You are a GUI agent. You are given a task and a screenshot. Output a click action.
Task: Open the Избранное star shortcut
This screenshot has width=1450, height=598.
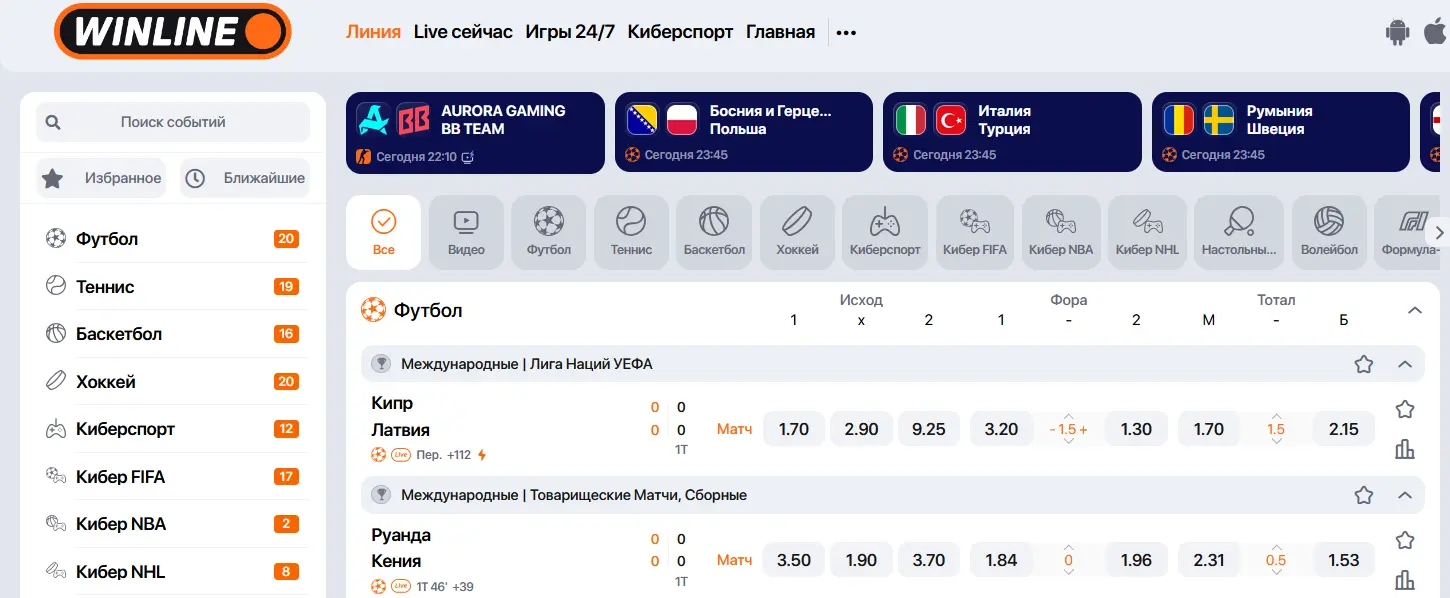(103, 178)
